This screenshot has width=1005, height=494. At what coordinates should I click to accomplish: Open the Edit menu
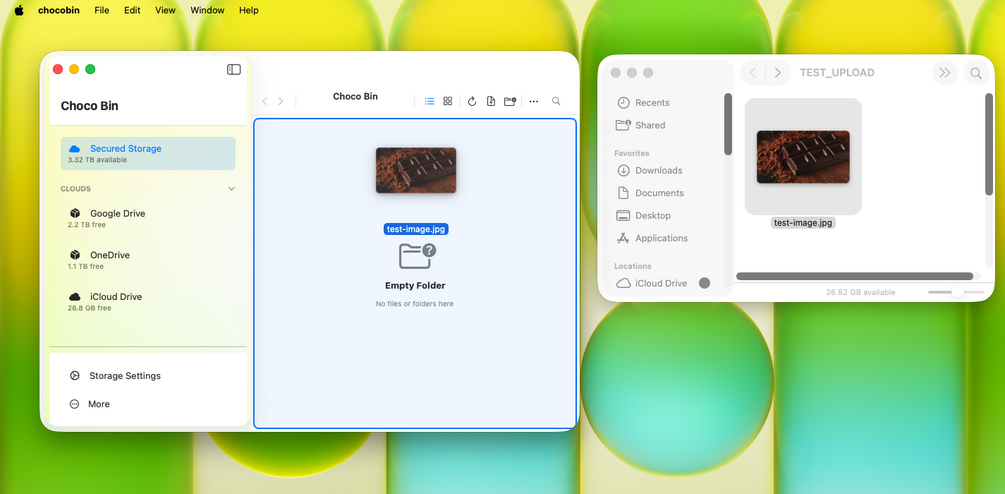coord(133,10)
